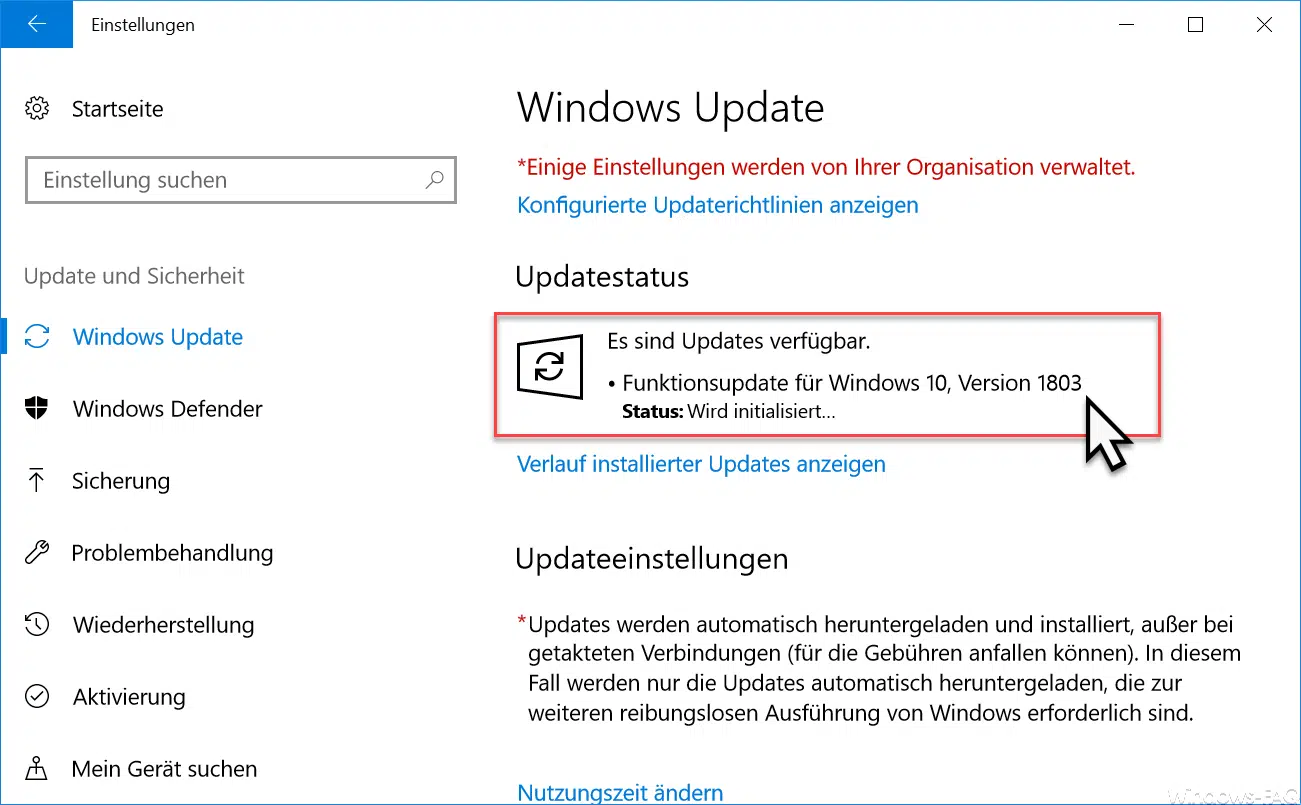Select Sicherung in the sidebar
This screenshot has width=1301, height=805.
tap(120, 481)
